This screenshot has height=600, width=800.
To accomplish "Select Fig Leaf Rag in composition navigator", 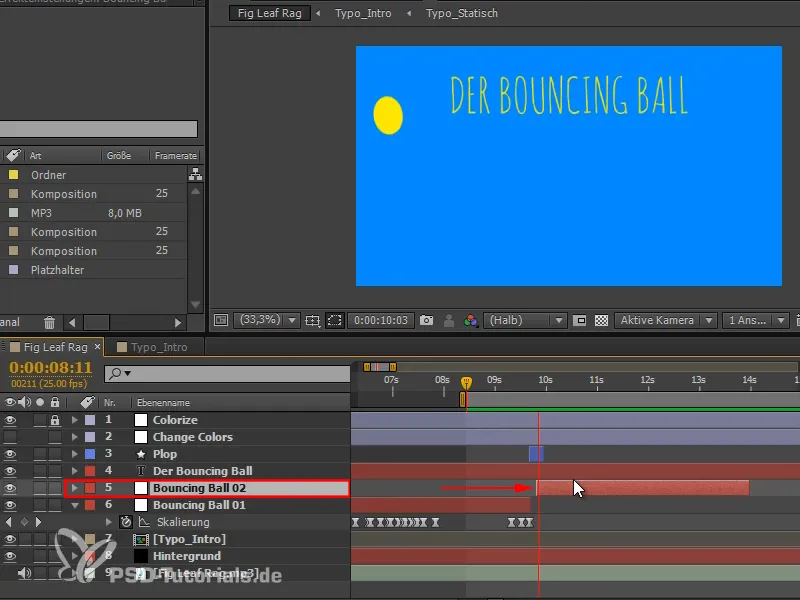I will point(269,13).
